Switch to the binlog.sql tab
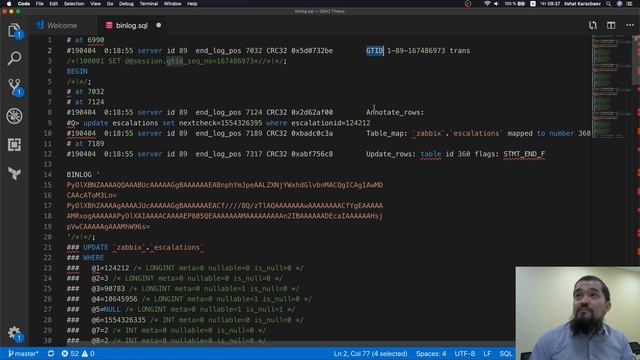This screenshot has height=360, width=640. click(131, 25)
